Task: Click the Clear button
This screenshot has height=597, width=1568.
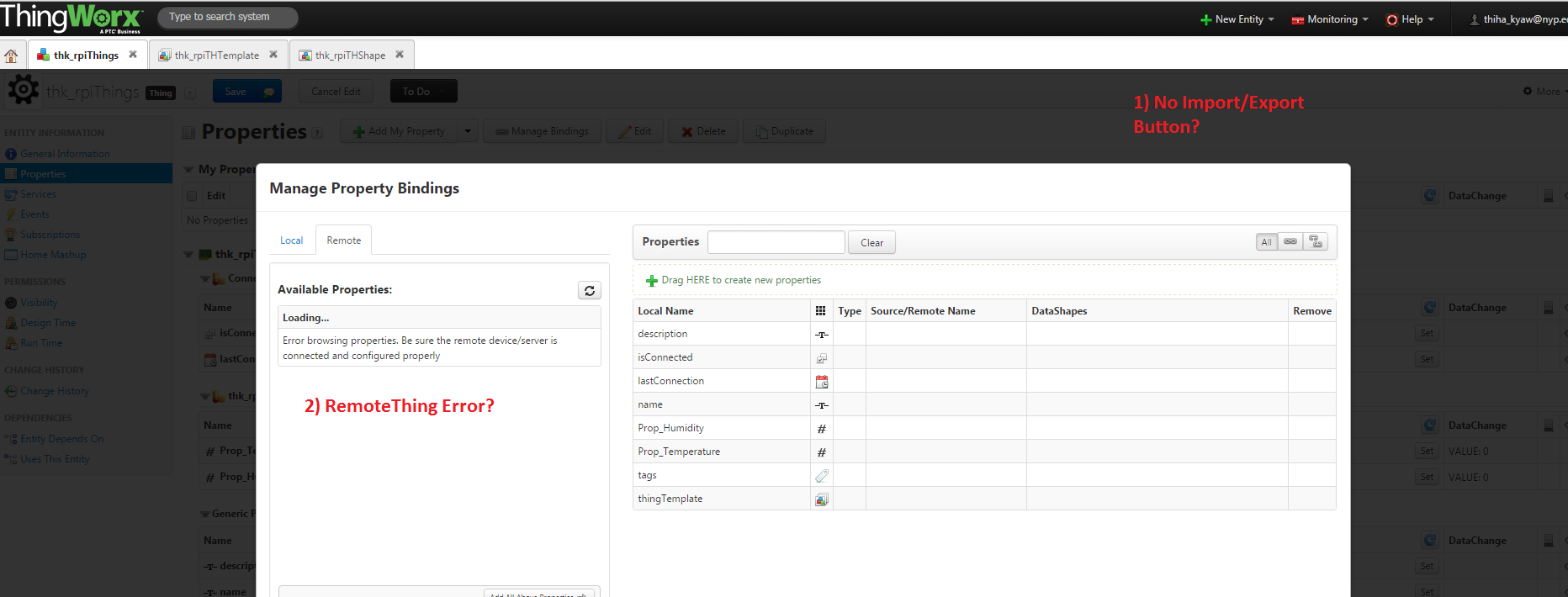Action: (x=871, y=243)
